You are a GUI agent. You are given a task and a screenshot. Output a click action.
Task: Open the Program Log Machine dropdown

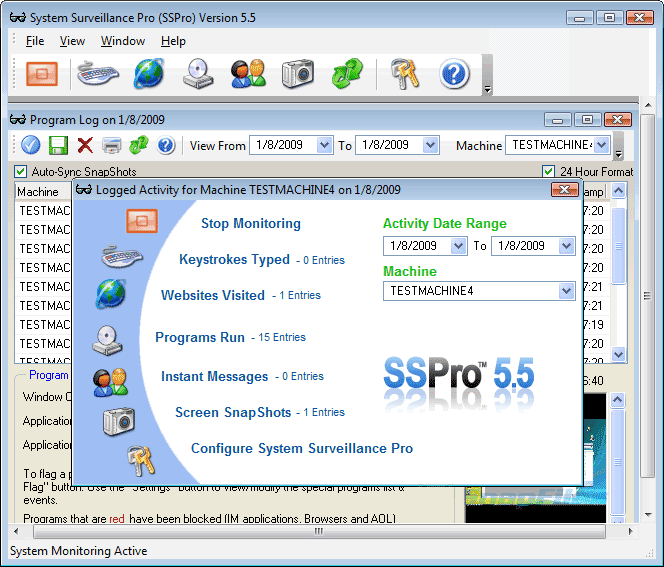pos(601,145)
